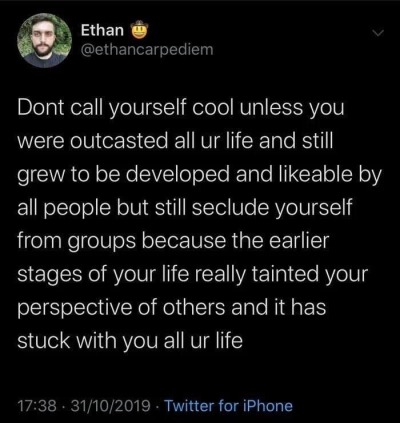Screen dimensions: 400x423
Task: Click the display name Ethan
Action: tap(102, 30)
